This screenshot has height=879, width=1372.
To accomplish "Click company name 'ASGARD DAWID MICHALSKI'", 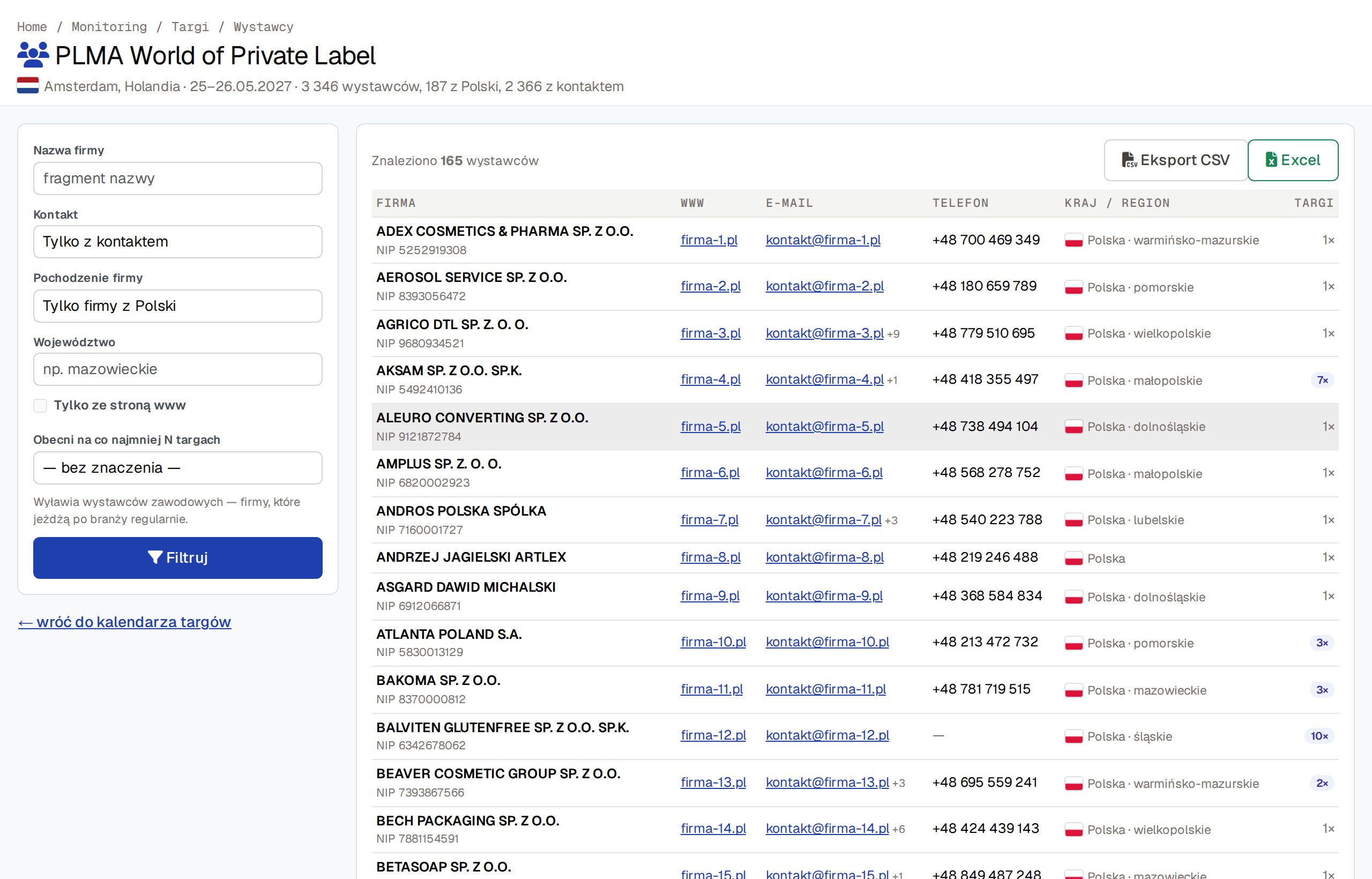I will pos(466,587).
